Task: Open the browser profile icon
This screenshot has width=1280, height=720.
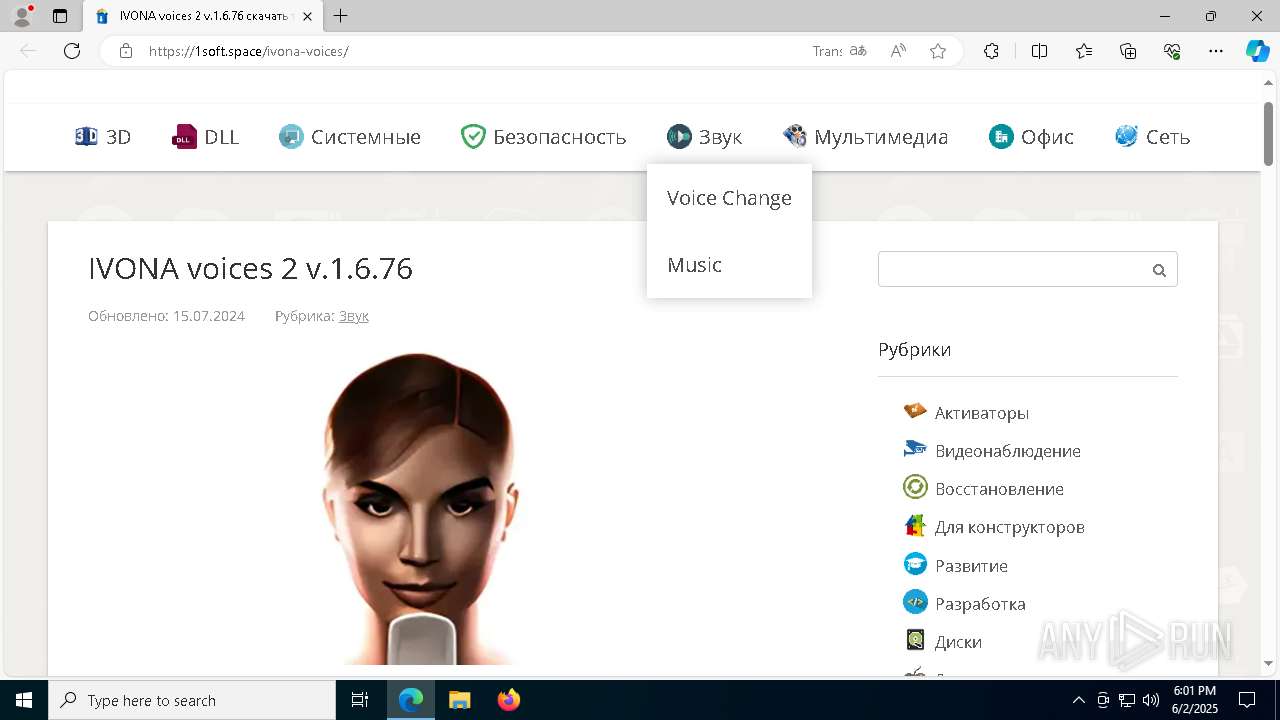Action: click(x=21, y=16)
